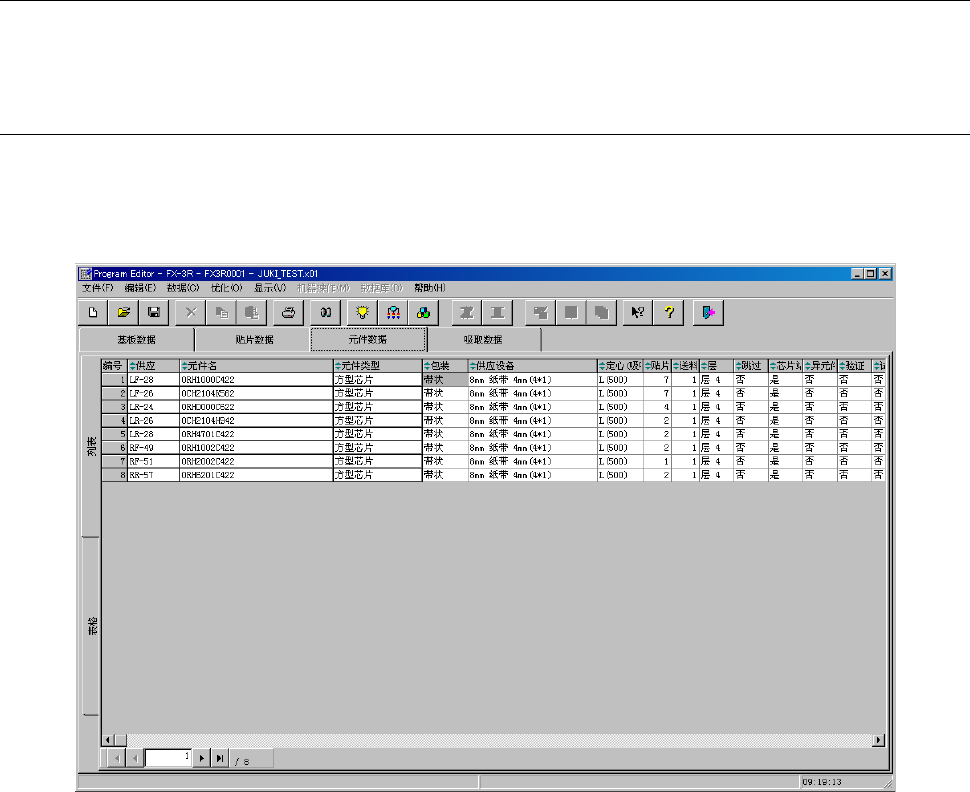
Task: Click the horizontal scrollbar right arrow
Action: tap(878, 740)
